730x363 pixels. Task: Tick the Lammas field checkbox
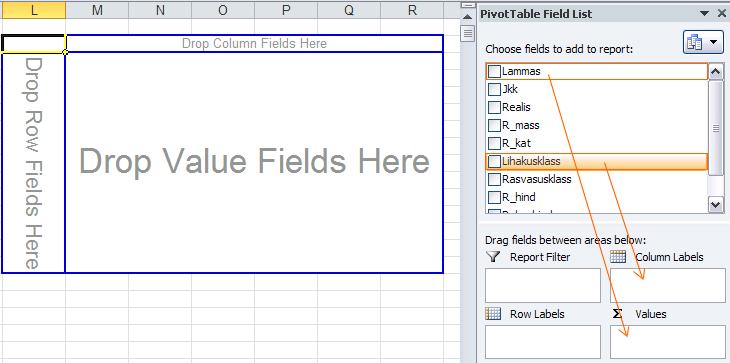click(494, 72)
